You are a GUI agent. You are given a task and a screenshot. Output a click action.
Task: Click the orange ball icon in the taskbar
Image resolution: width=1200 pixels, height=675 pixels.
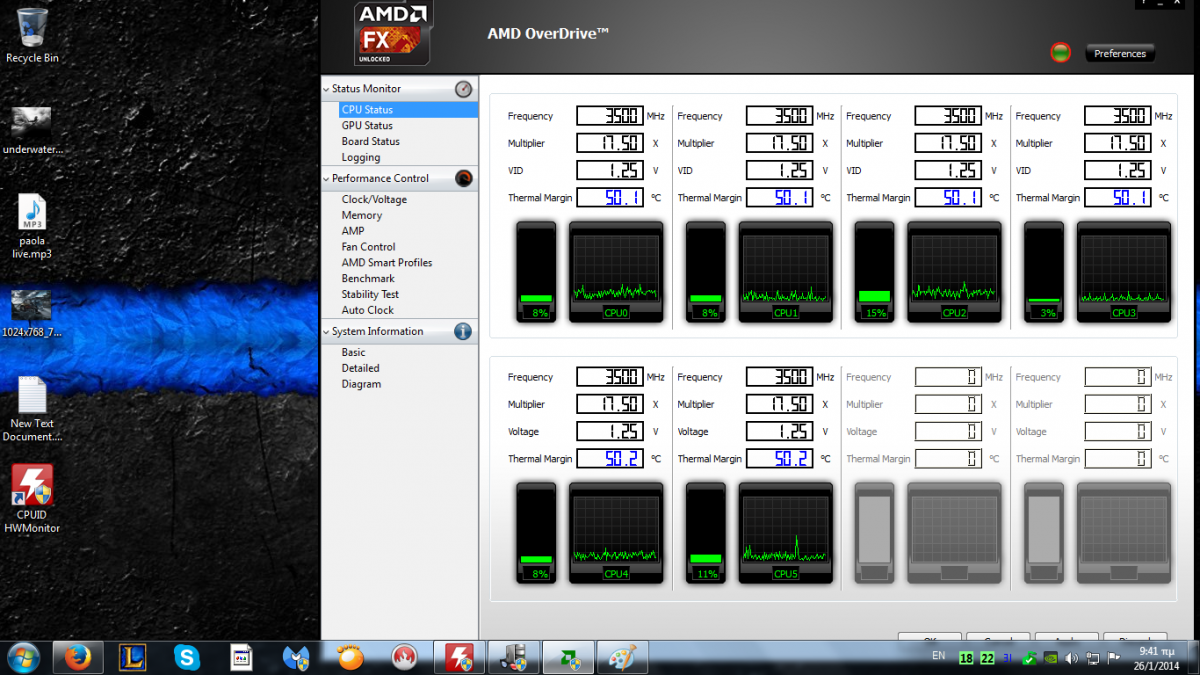(350, 657)
